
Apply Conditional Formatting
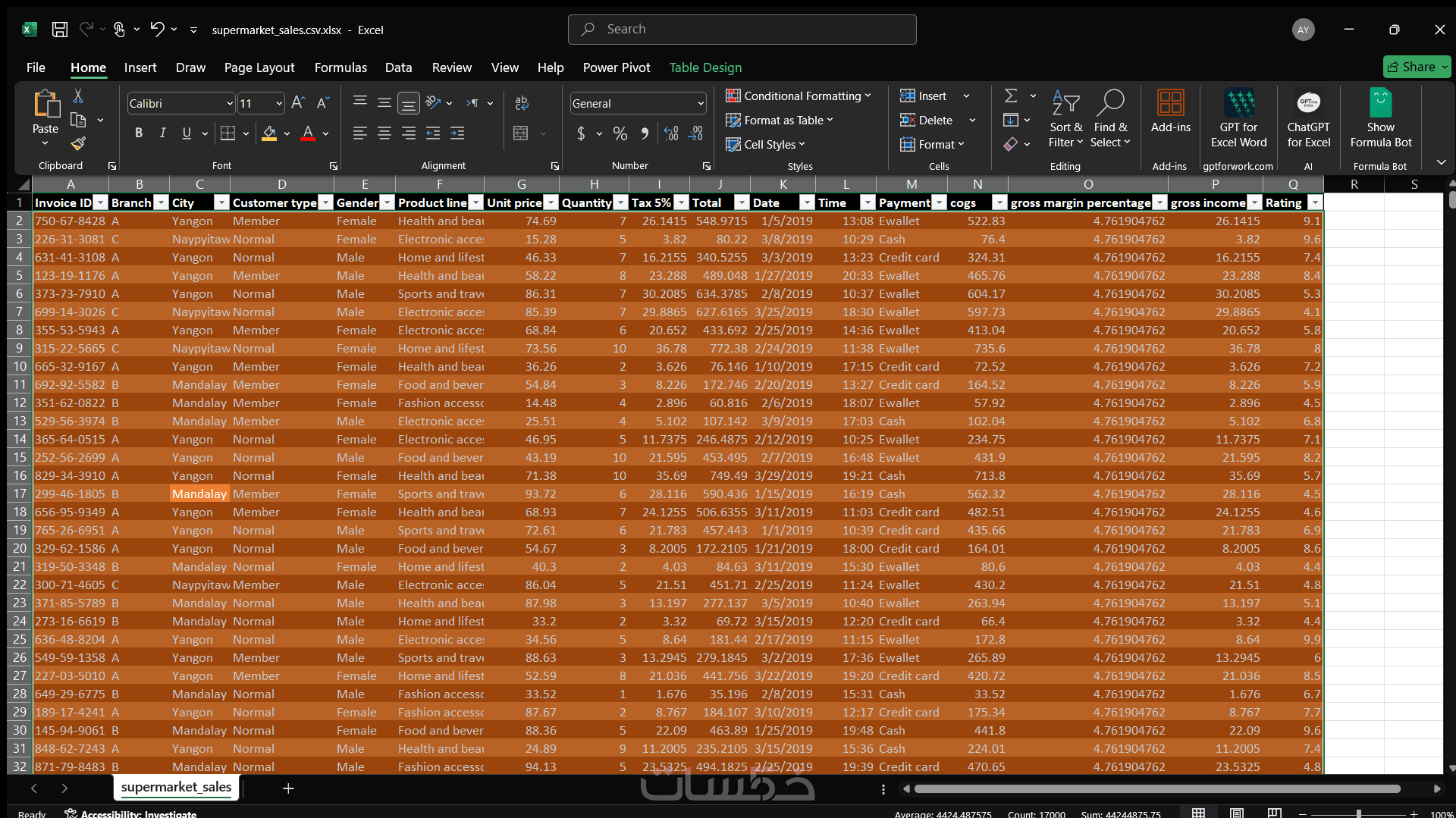(799, 96)
